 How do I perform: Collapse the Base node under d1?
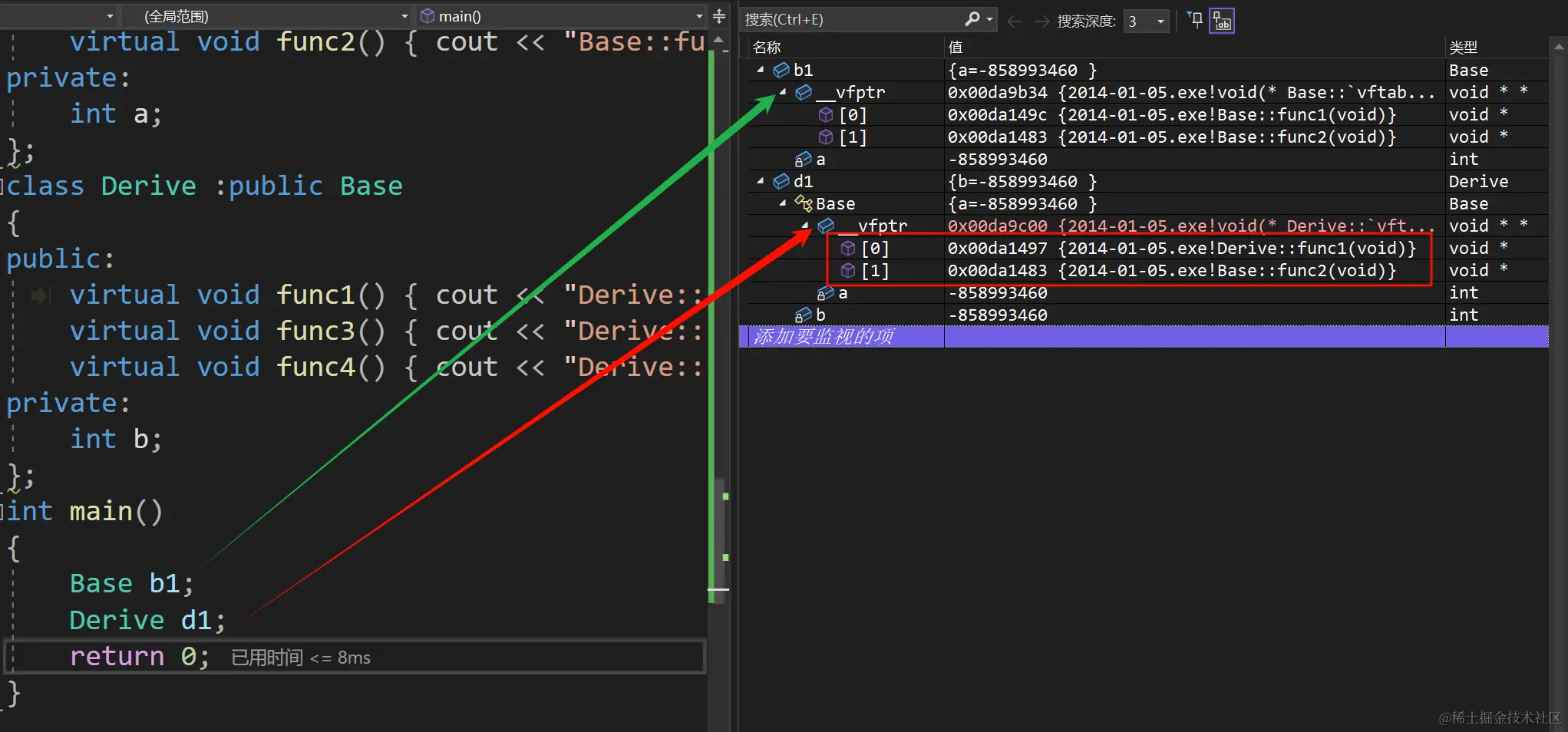[x=783, y=203]
